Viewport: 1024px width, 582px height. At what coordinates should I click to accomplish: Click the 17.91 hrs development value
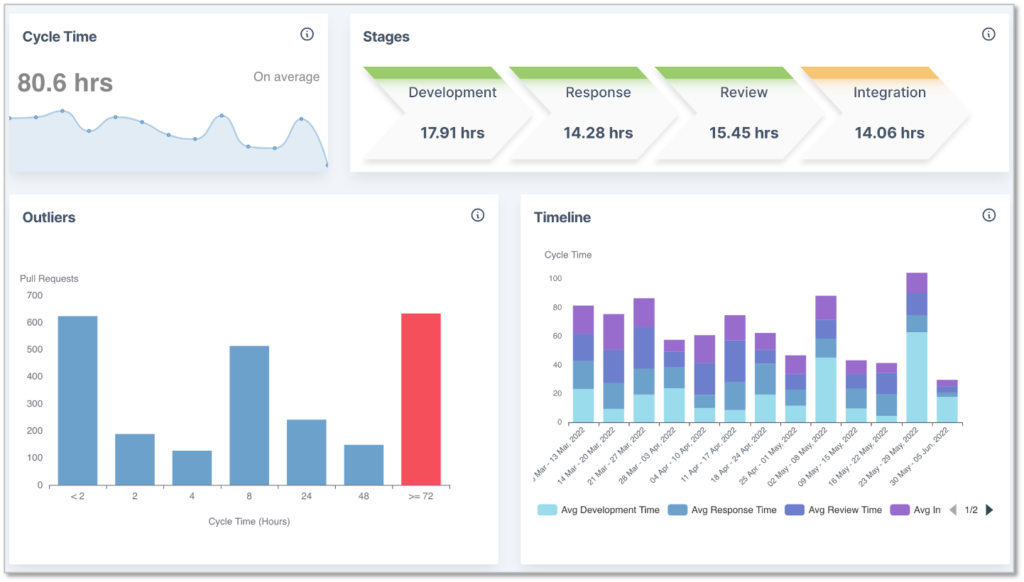(x=452, y=133)
